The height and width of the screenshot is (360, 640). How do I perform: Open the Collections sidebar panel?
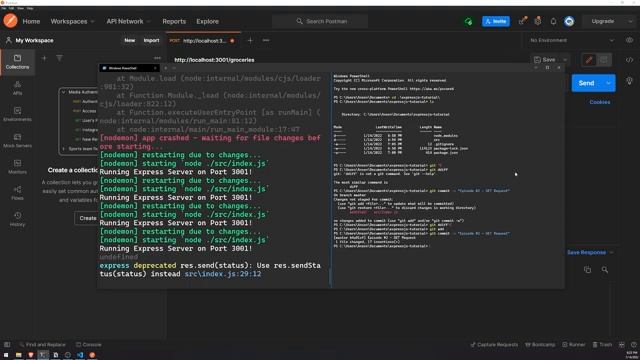(x=17, y=62)
